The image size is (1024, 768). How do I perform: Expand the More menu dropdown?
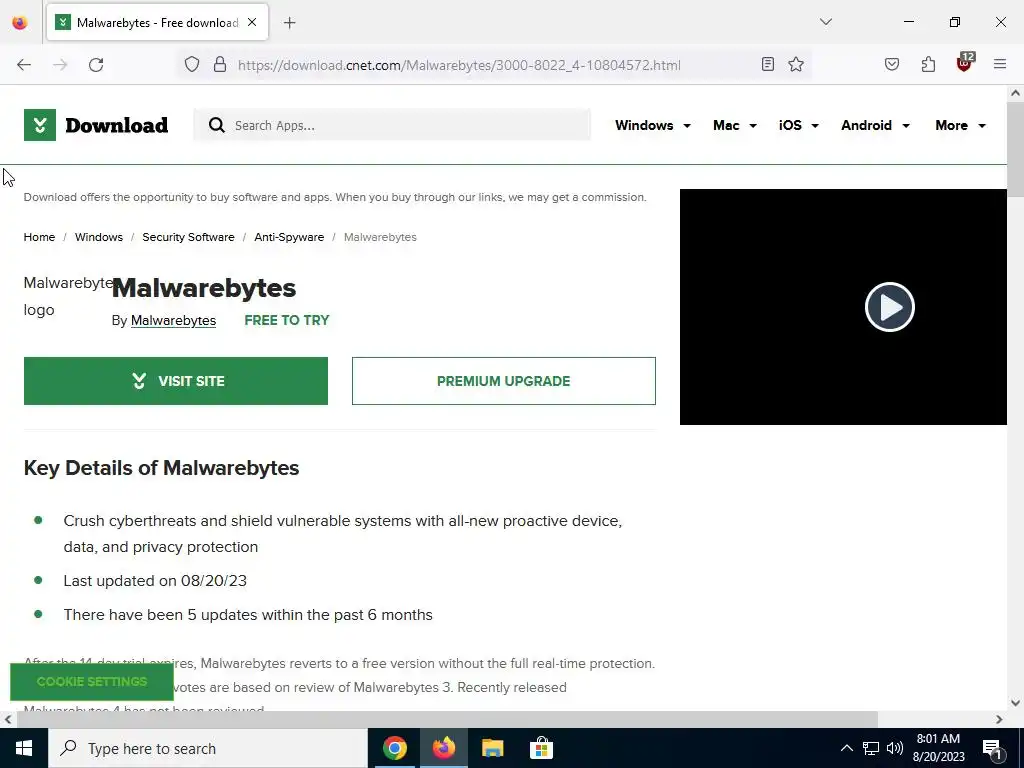[960, 125]
